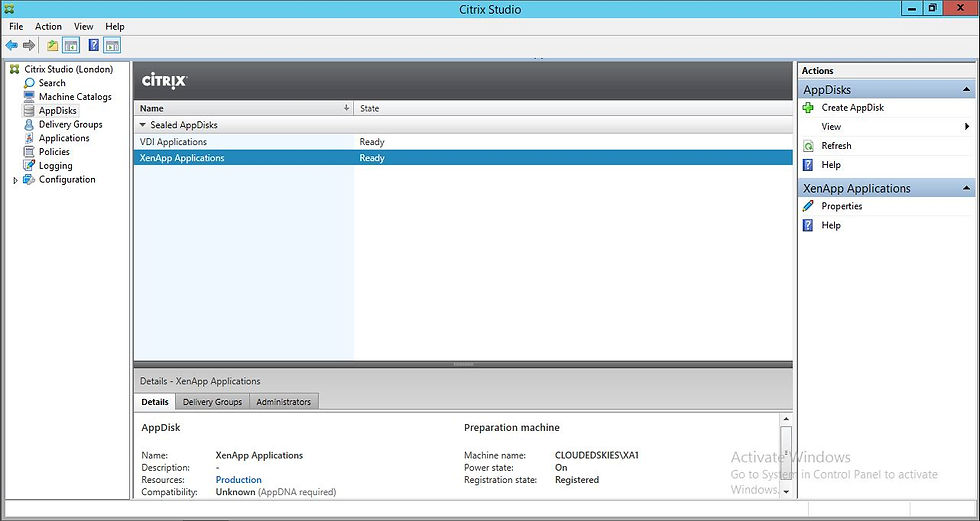Select the VDI Applications row

tap(463, 142)
